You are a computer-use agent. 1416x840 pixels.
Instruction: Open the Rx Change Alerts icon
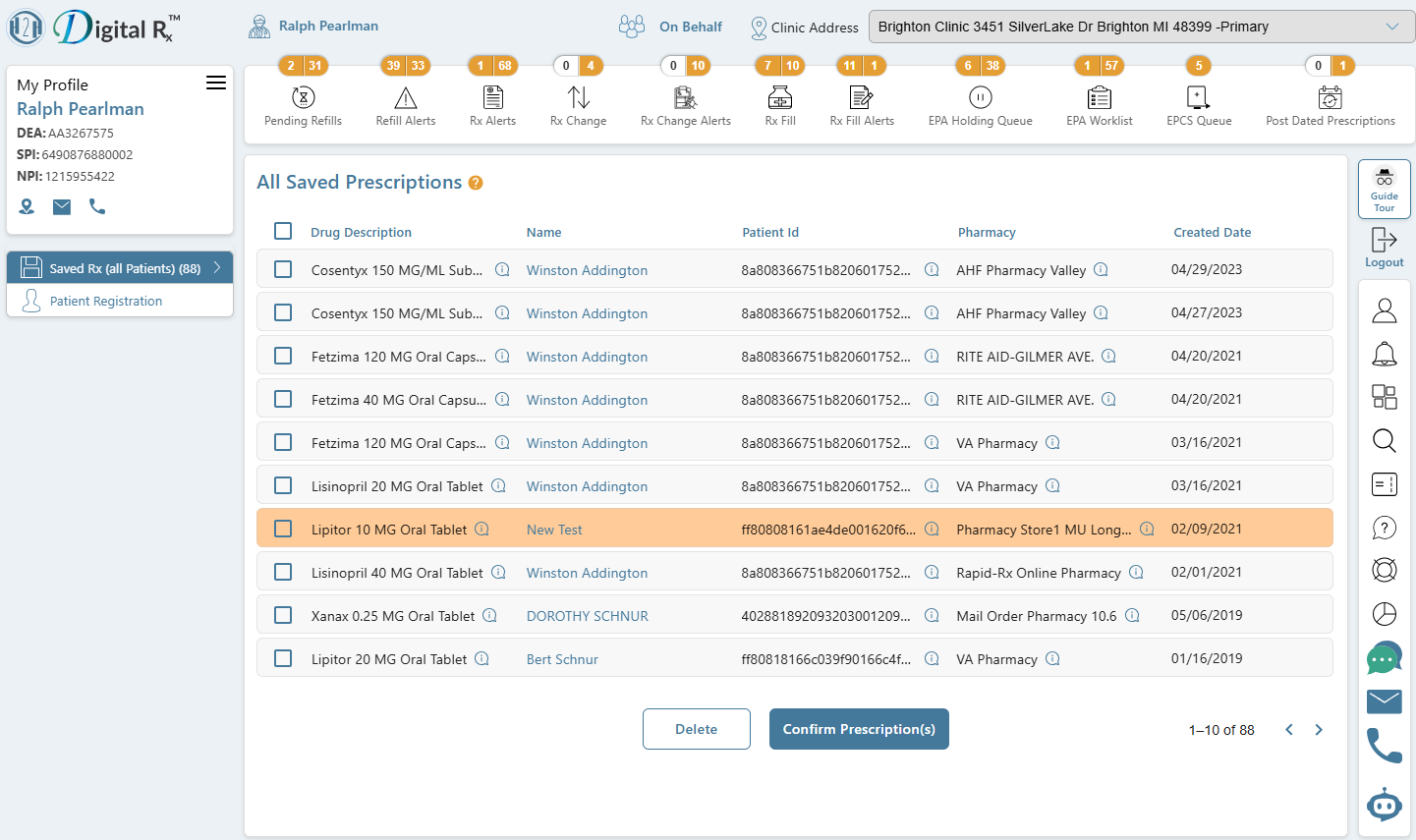[x=686, y=97]
